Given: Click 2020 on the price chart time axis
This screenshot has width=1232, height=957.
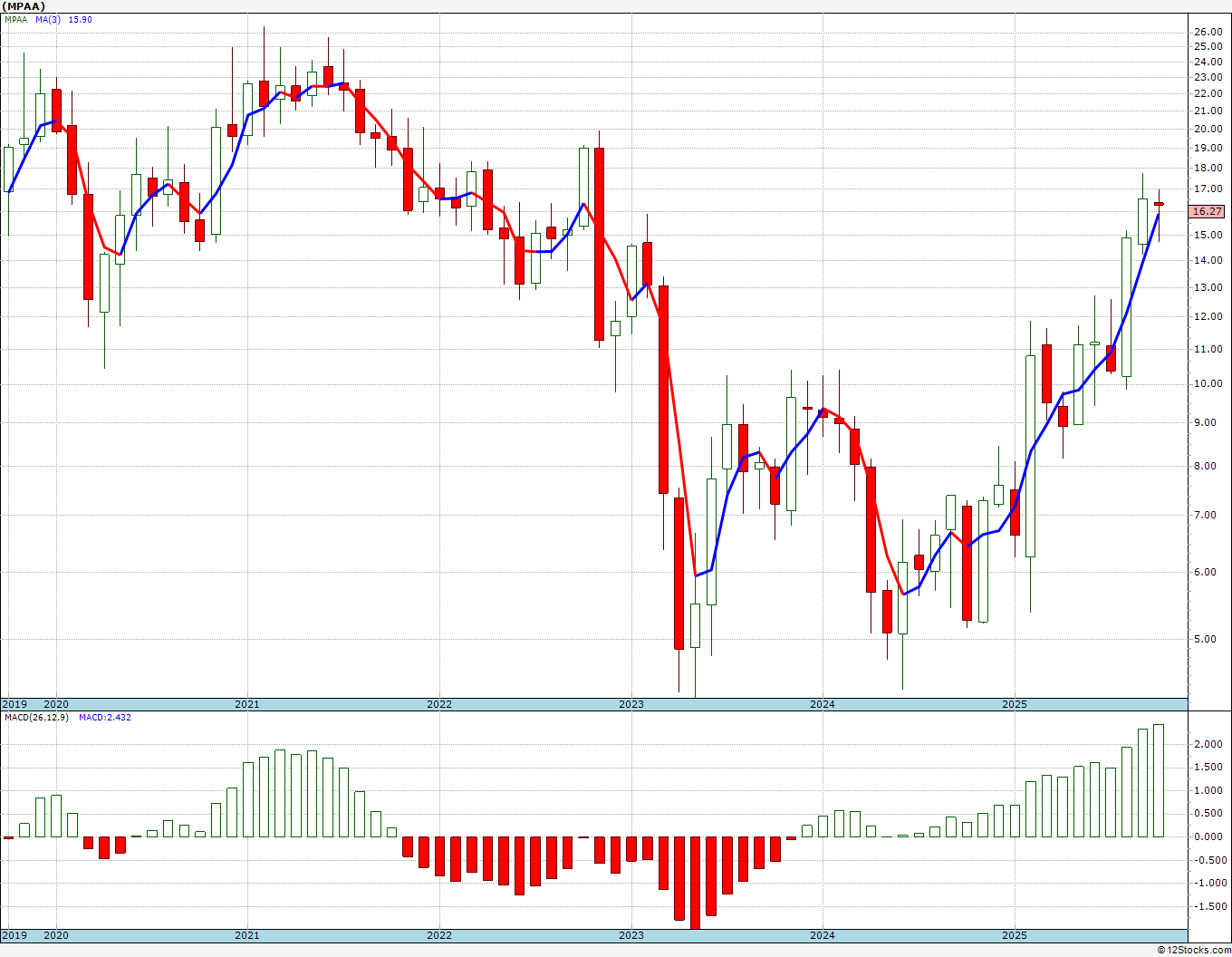Looking at the screenshot, I should [56, 704].
